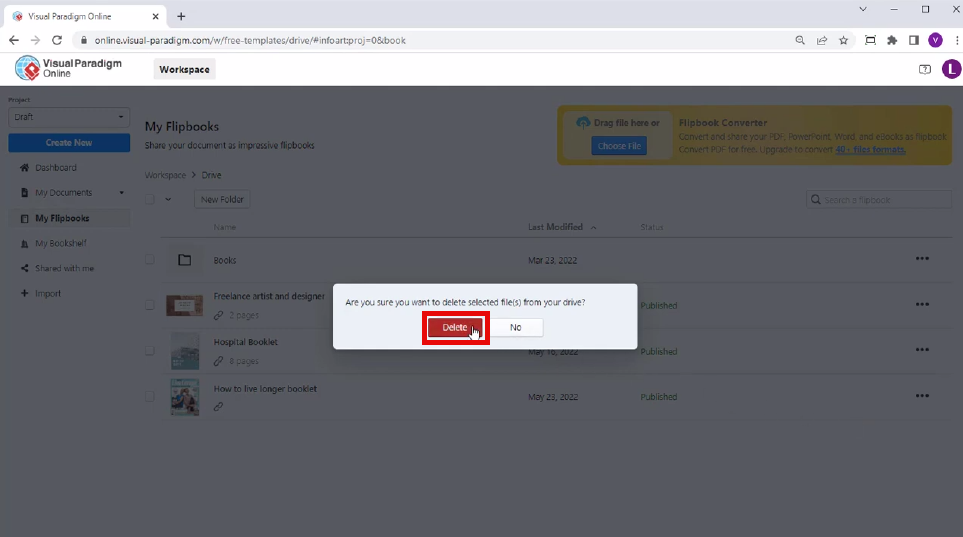Toggle the select-all checkbox
The image size is (963, 537).
[x=150, y=199]
